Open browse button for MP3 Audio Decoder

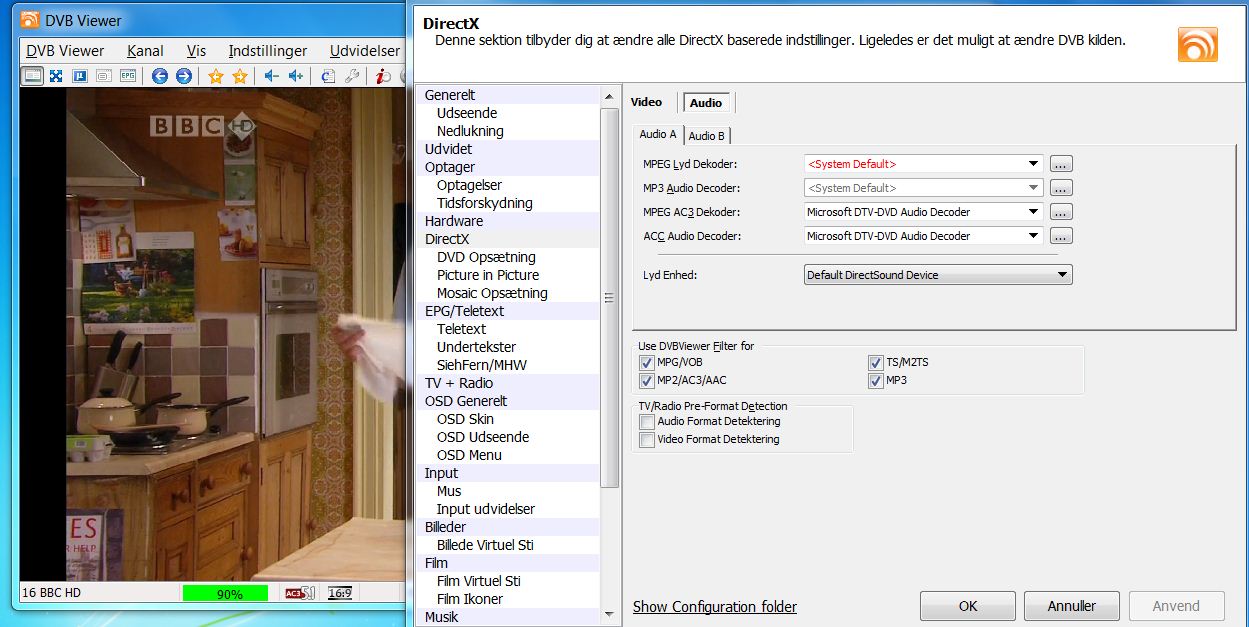[x=1061, y=188]
